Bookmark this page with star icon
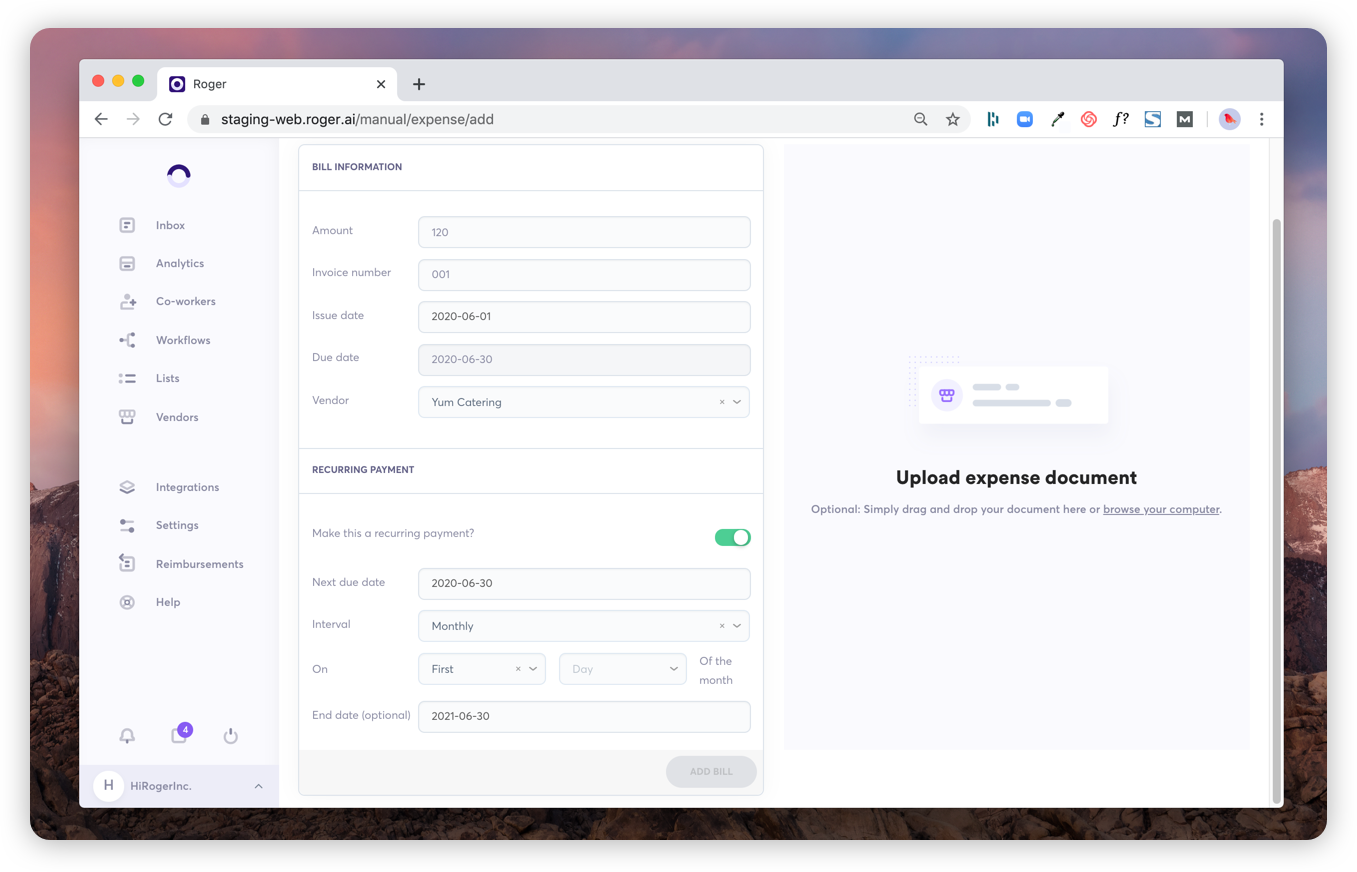 point(953,119)
